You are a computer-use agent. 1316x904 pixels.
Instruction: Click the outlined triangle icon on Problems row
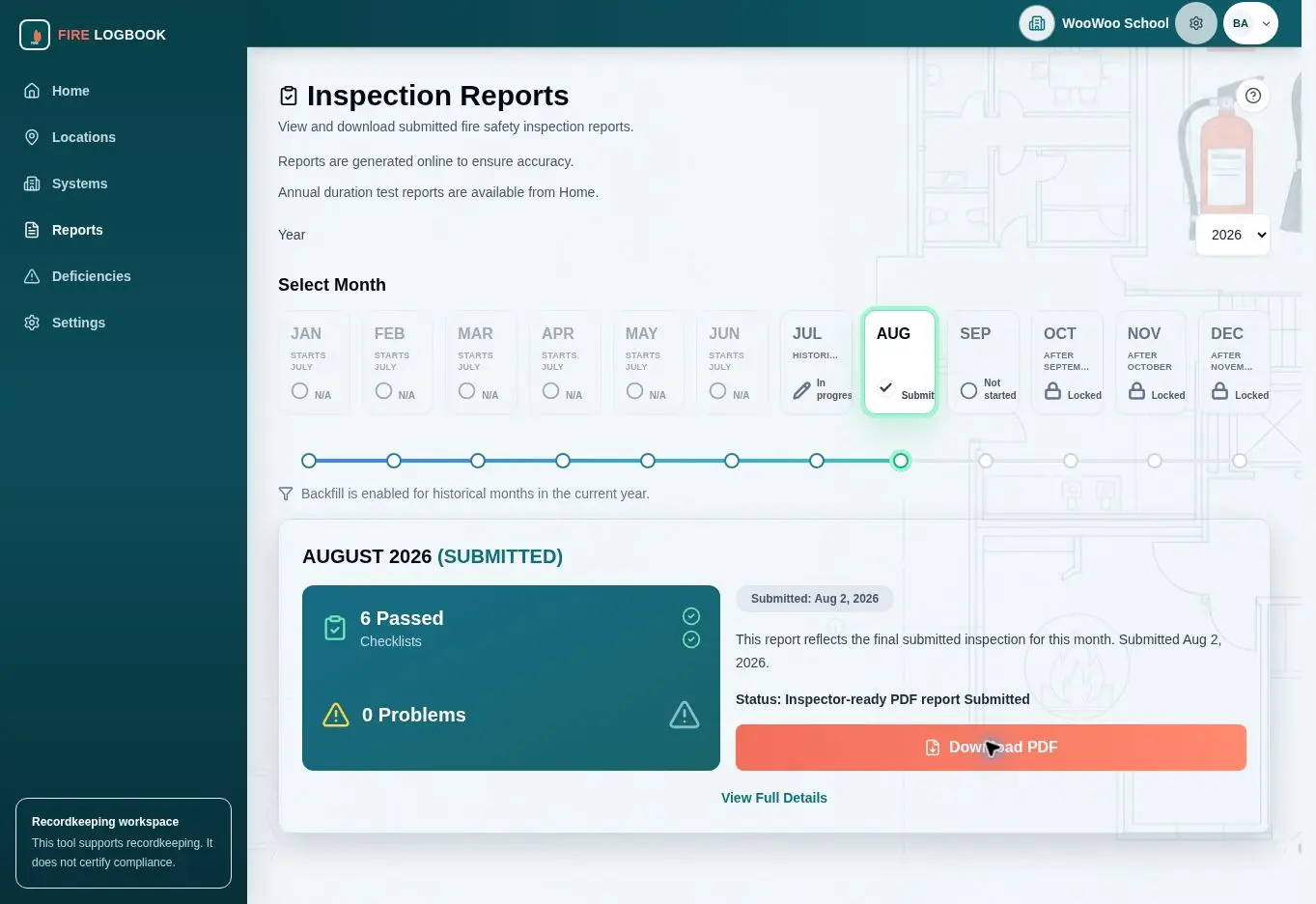[x=685, y=715]
